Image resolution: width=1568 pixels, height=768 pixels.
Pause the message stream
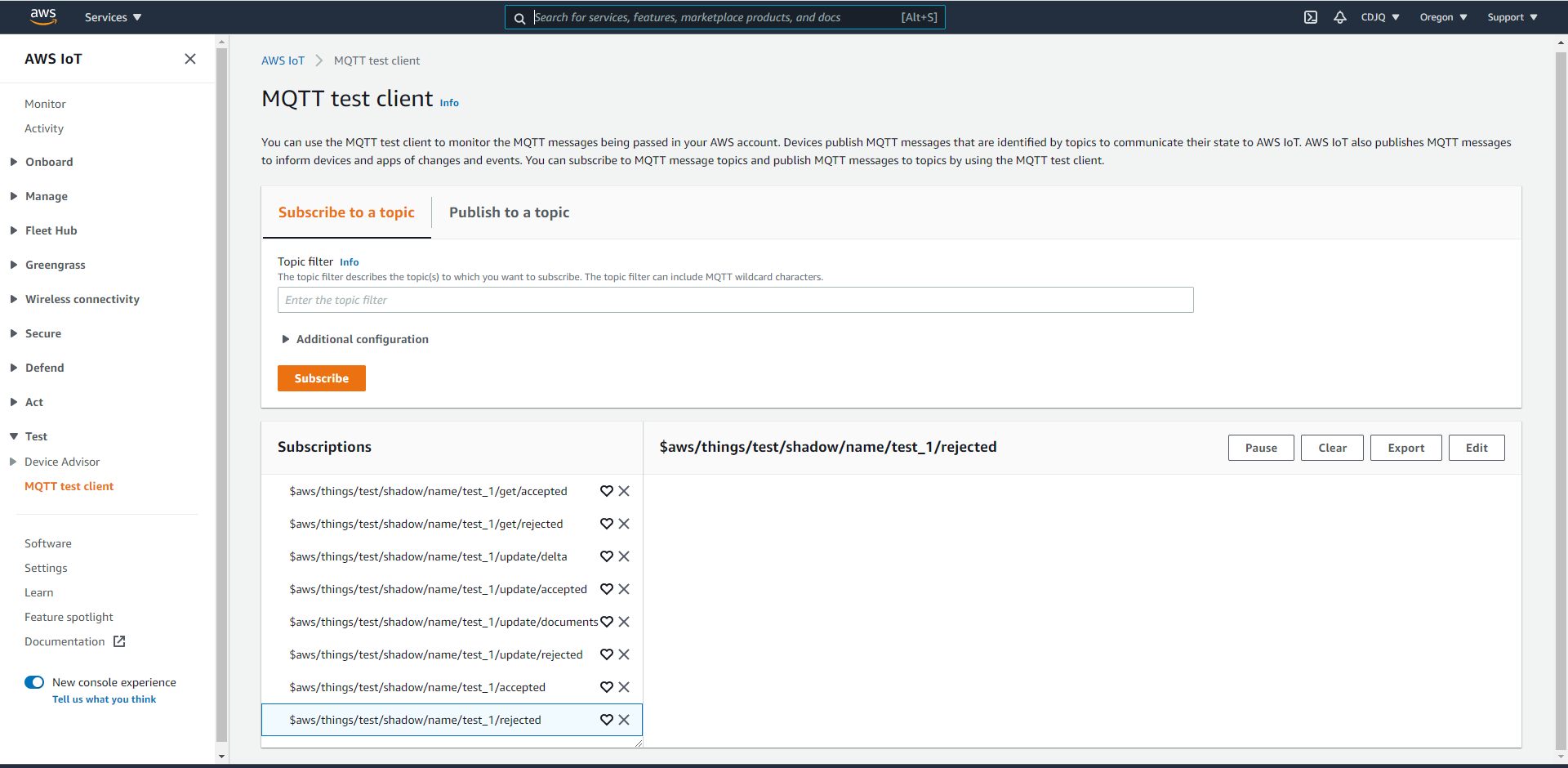pos(1261,448)
